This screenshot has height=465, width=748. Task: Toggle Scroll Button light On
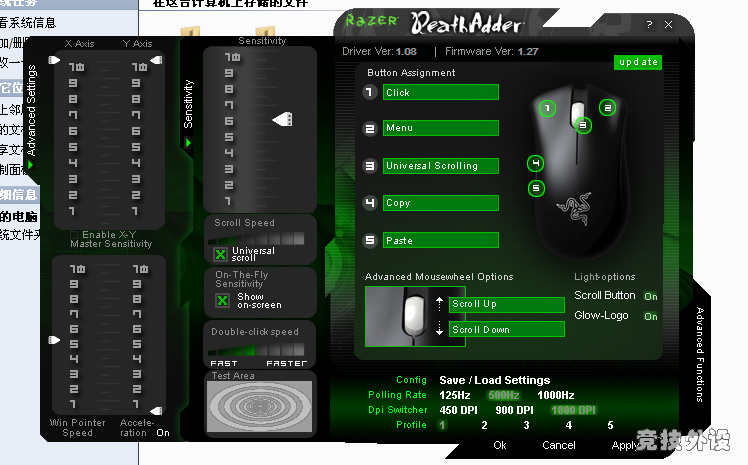point(650,297)
